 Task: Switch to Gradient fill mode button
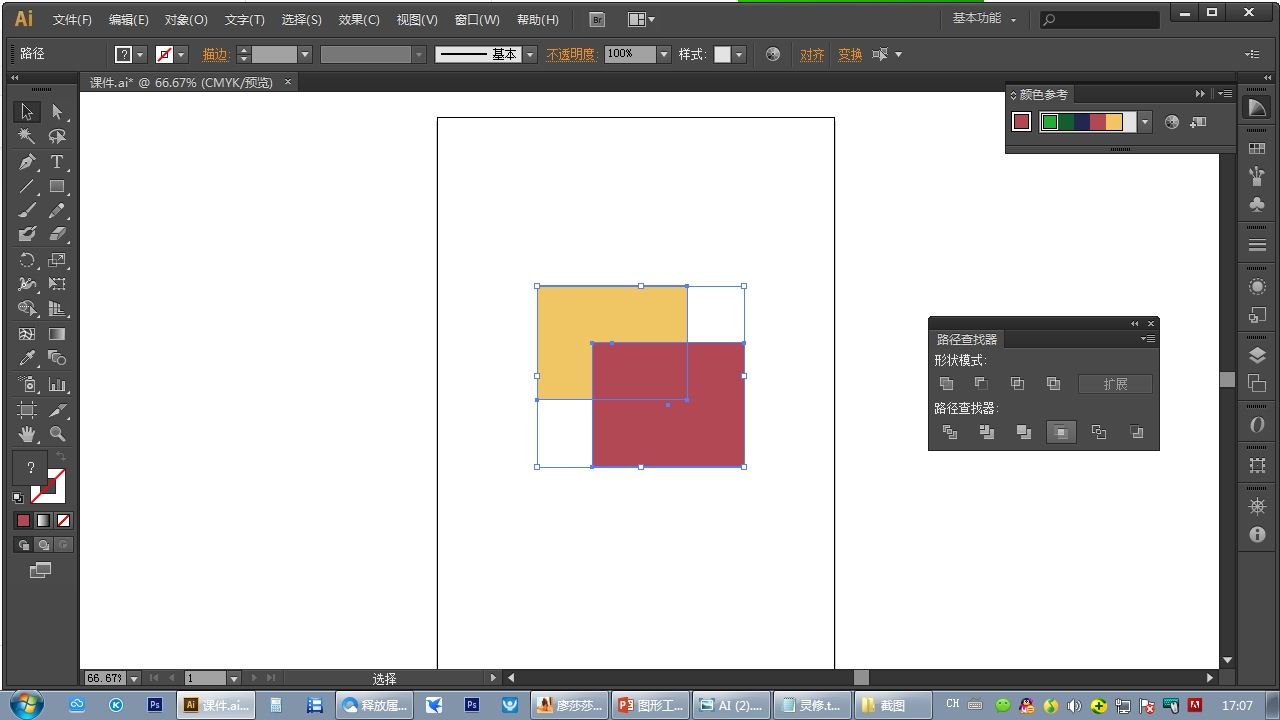point(43,521)
